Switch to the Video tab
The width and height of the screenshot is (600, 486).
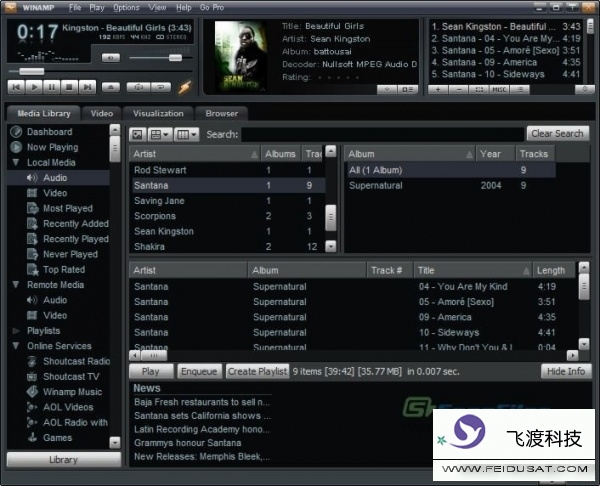pyautogui.click(x=102, y=114)
